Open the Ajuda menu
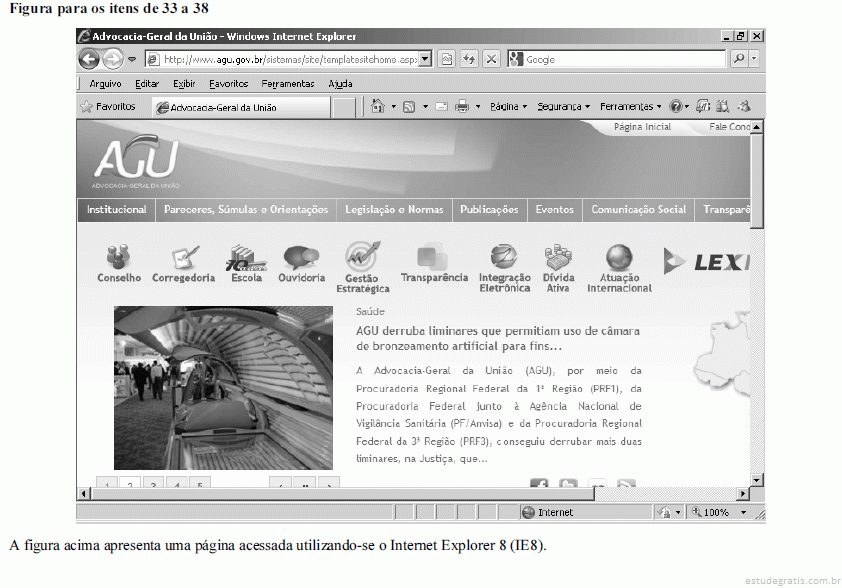This screenshot has height=588, width=842. pyautogui.click(x=340, y=84)
